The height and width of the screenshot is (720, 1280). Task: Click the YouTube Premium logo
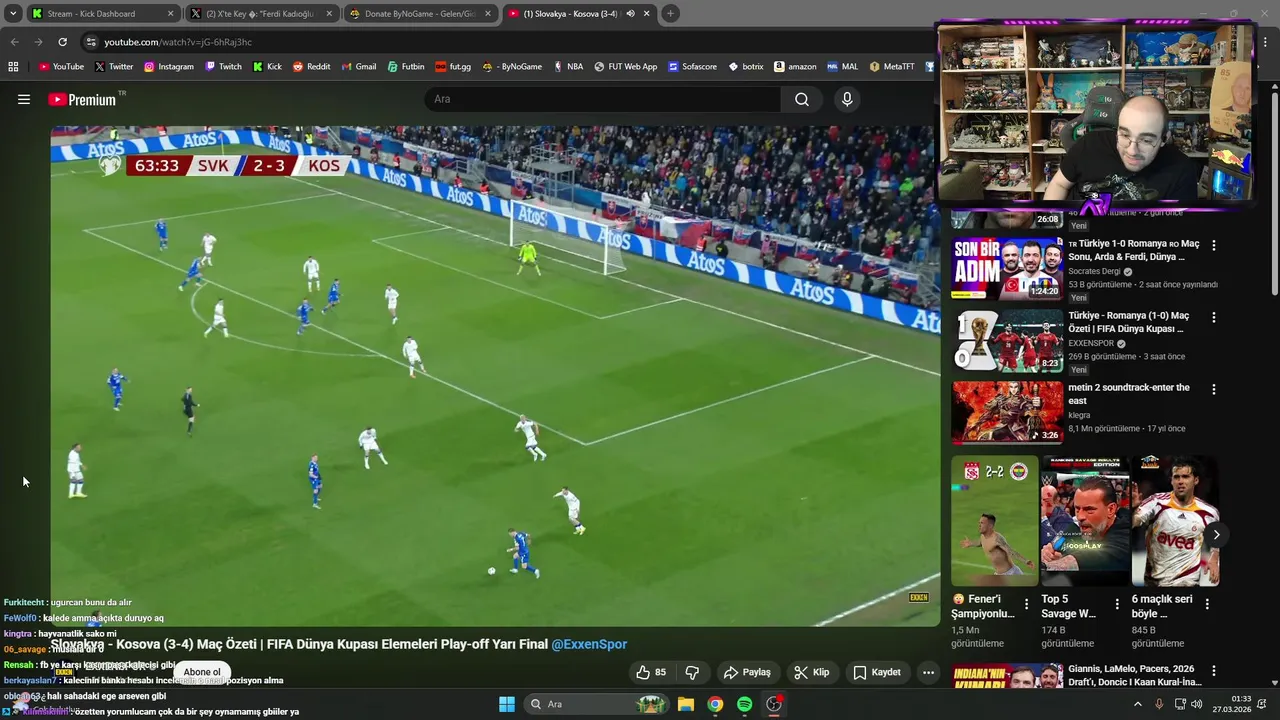click(82, 99)
